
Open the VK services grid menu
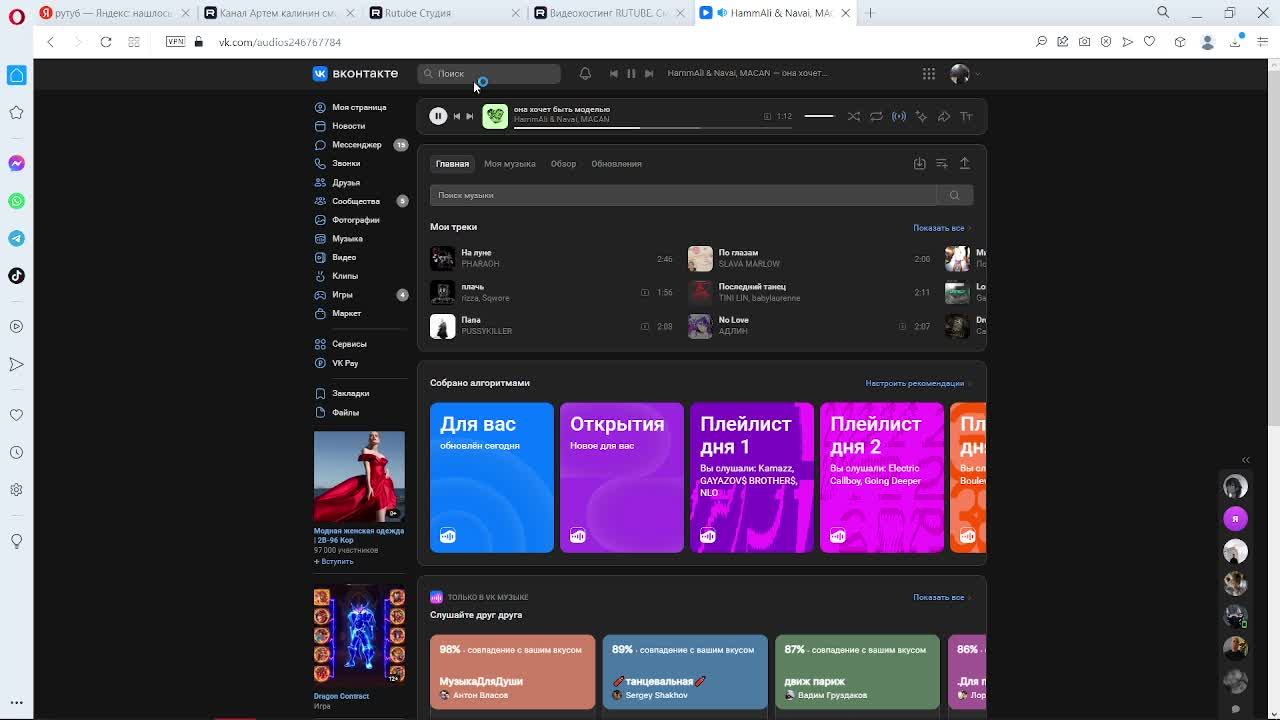click(929, 73)
